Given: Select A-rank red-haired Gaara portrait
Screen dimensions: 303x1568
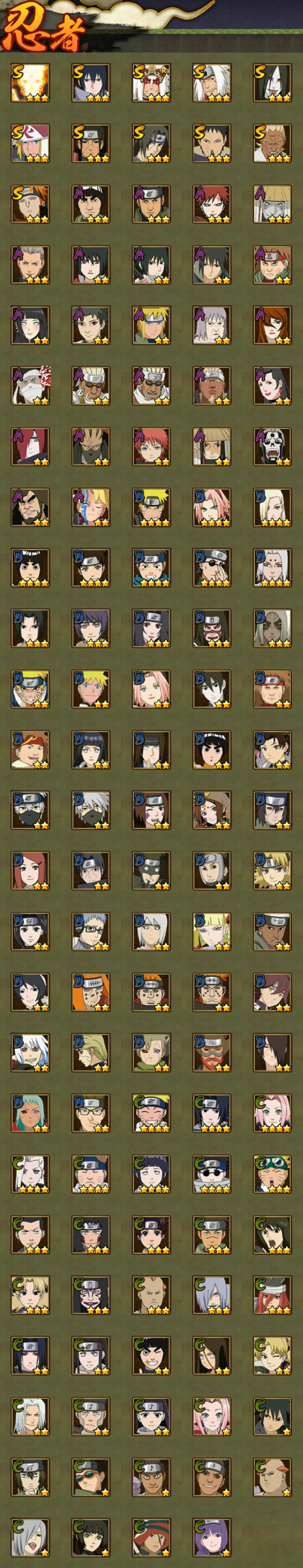Looking at the screenshot, I should [212, 204].
